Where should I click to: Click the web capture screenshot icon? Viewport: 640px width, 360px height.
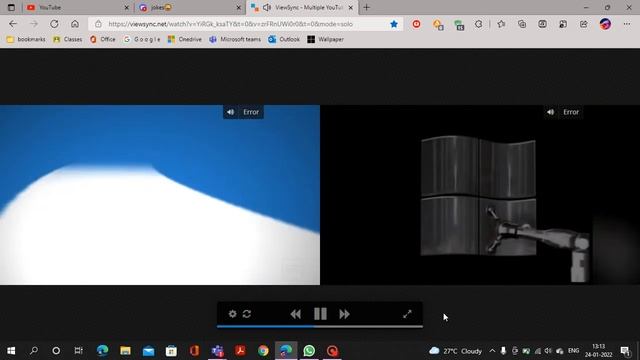[542, 24]
